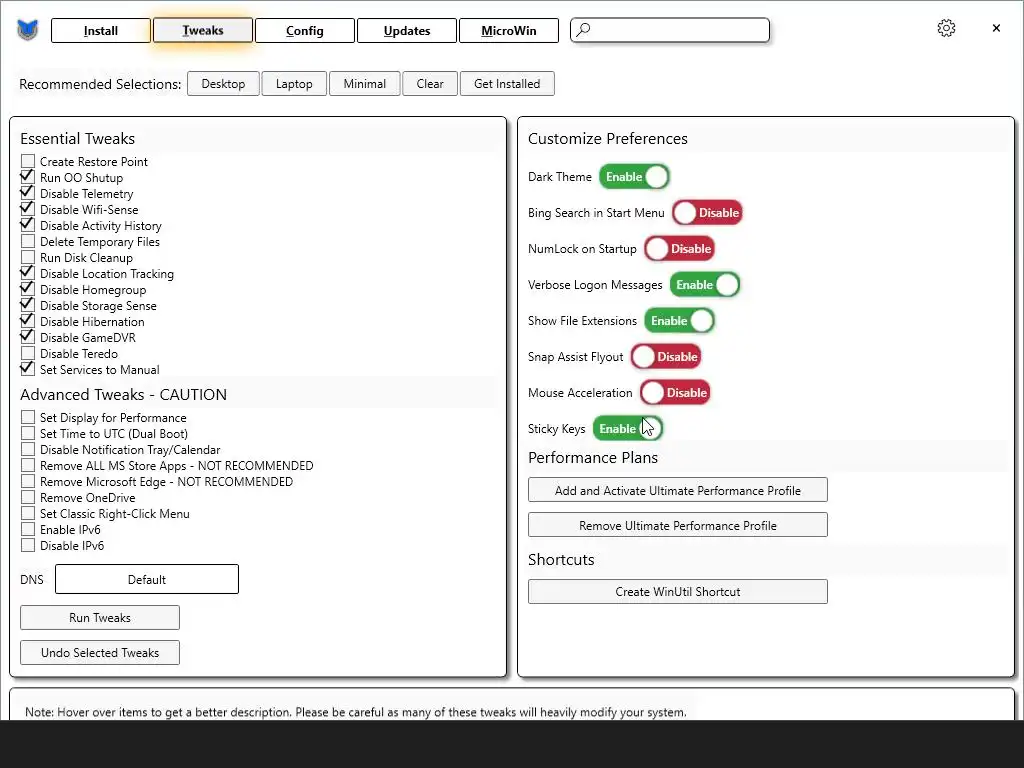Open the Config tab
The image size is (1024, 768).
304,31
